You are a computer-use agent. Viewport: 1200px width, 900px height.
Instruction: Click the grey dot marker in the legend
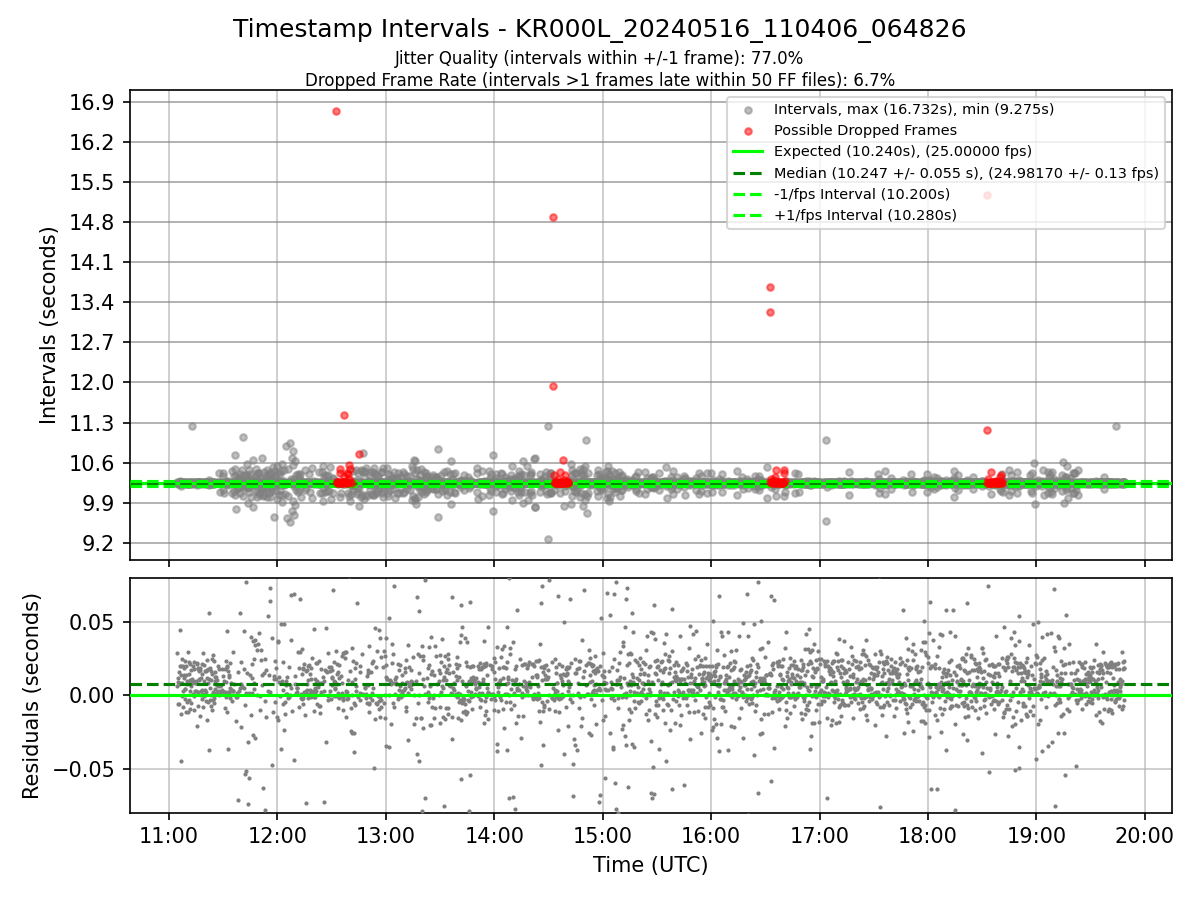tap(750, 109)
